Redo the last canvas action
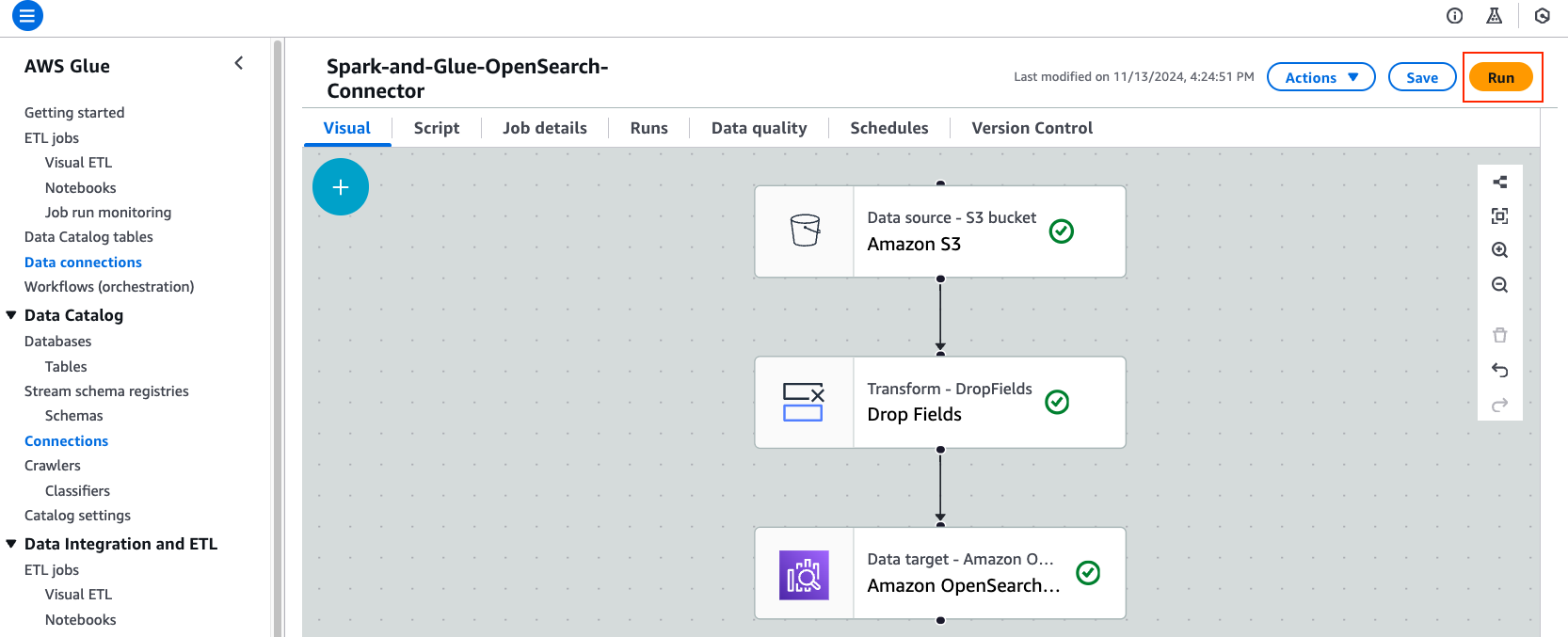This screenshot has width=1568, height=637. click(x=1500, y=405)
